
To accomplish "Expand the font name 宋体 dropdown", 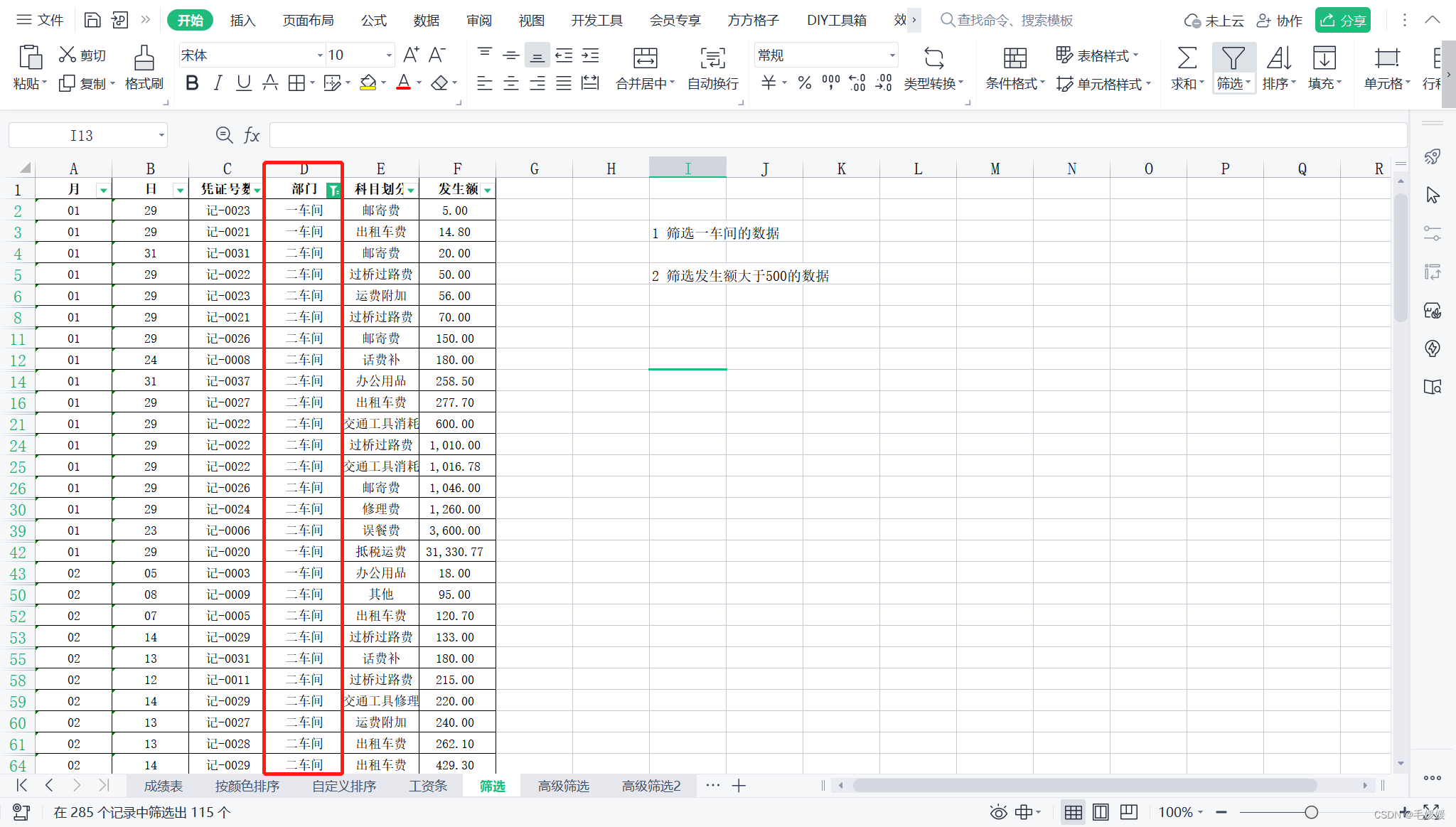I will point(319,55).
